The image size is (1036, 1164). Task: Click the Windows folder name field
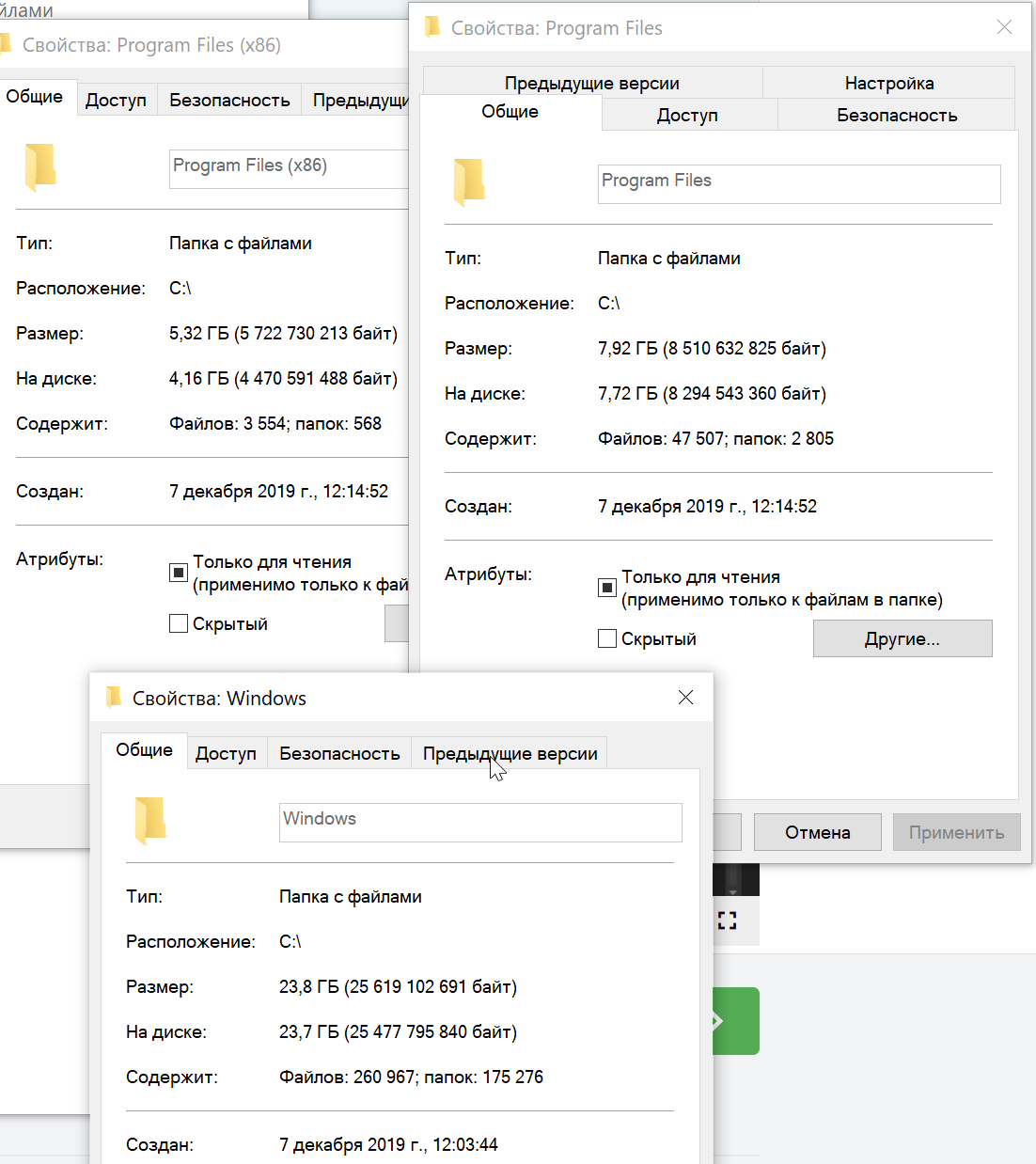(x=480, y=823)
